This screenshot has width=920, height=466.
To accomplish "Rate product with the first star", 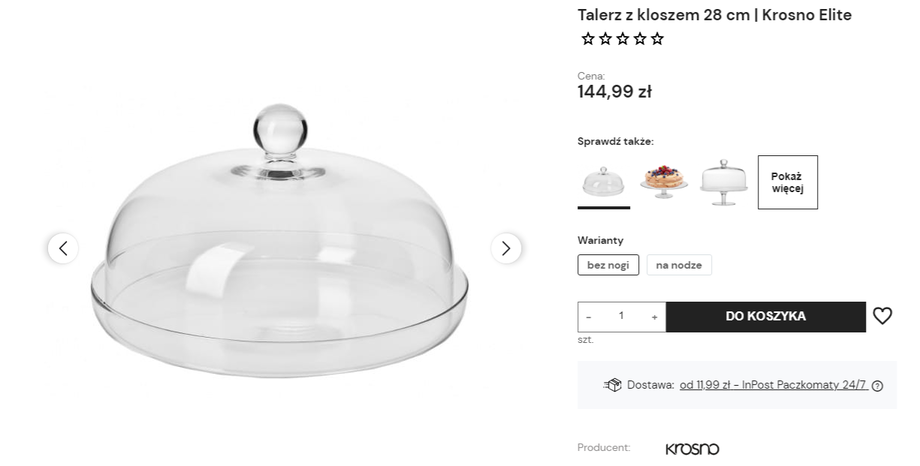I will (x=588, y=39).
